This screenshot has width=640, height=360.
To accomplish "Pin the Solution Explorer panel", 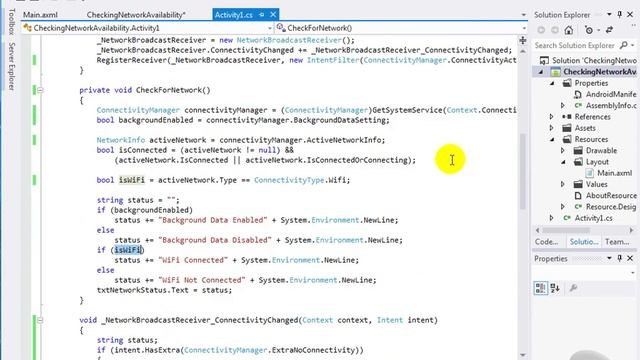I will point(620,15).
